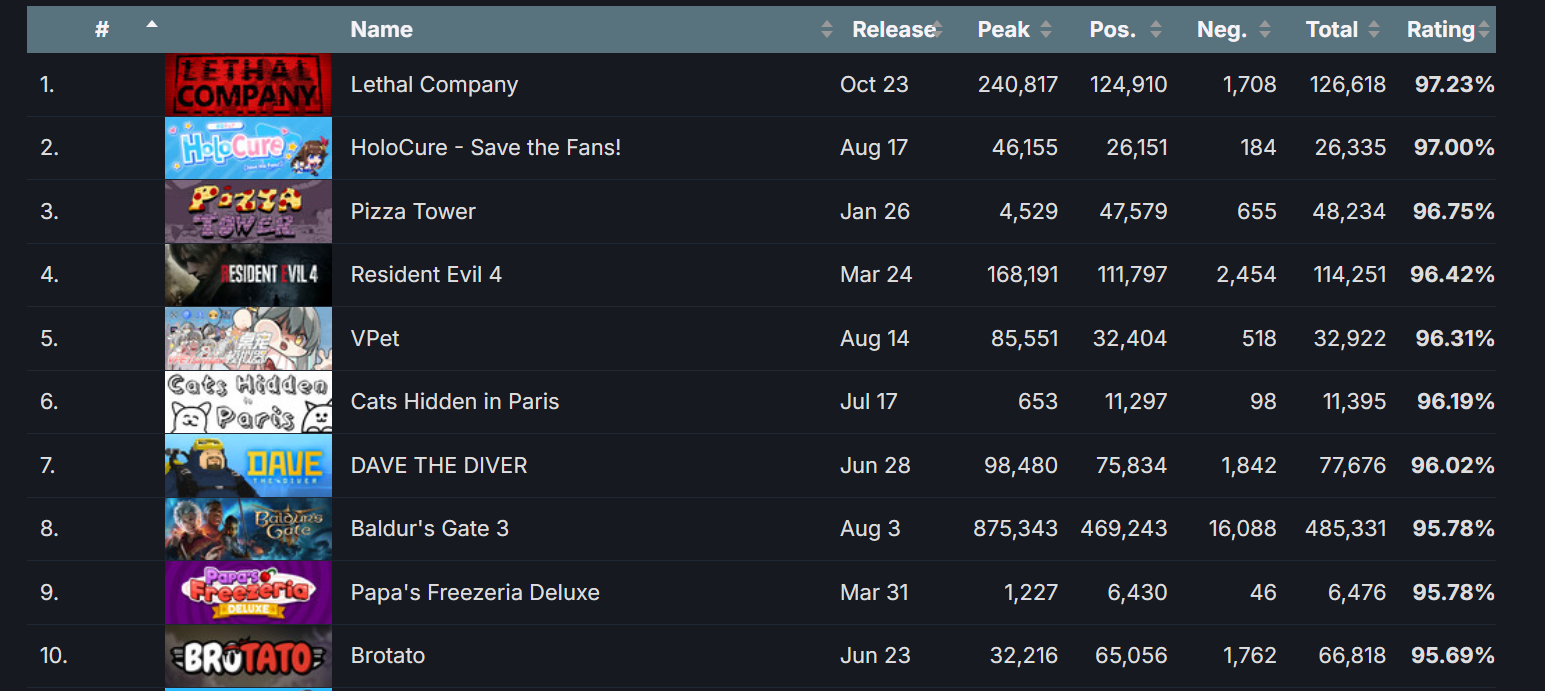This screenshot has height=691, width=1545.
Task: Click the DAVE THE DIVER thumbnail
Action: (x=248, y=466)
